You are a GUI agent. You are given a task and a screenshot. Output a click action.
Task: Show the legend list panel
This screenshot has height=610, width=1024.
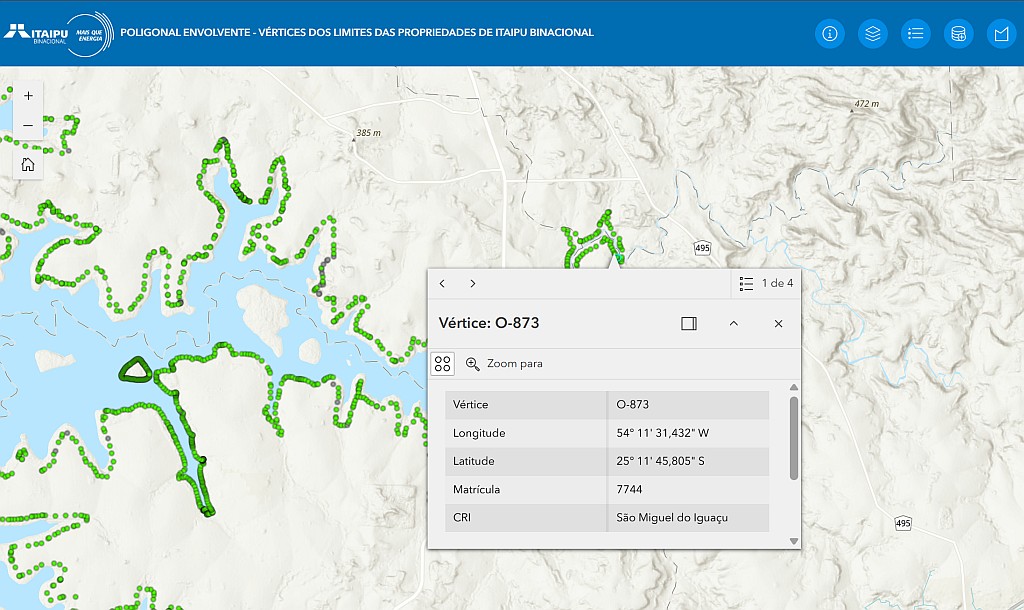click(915, 33)
